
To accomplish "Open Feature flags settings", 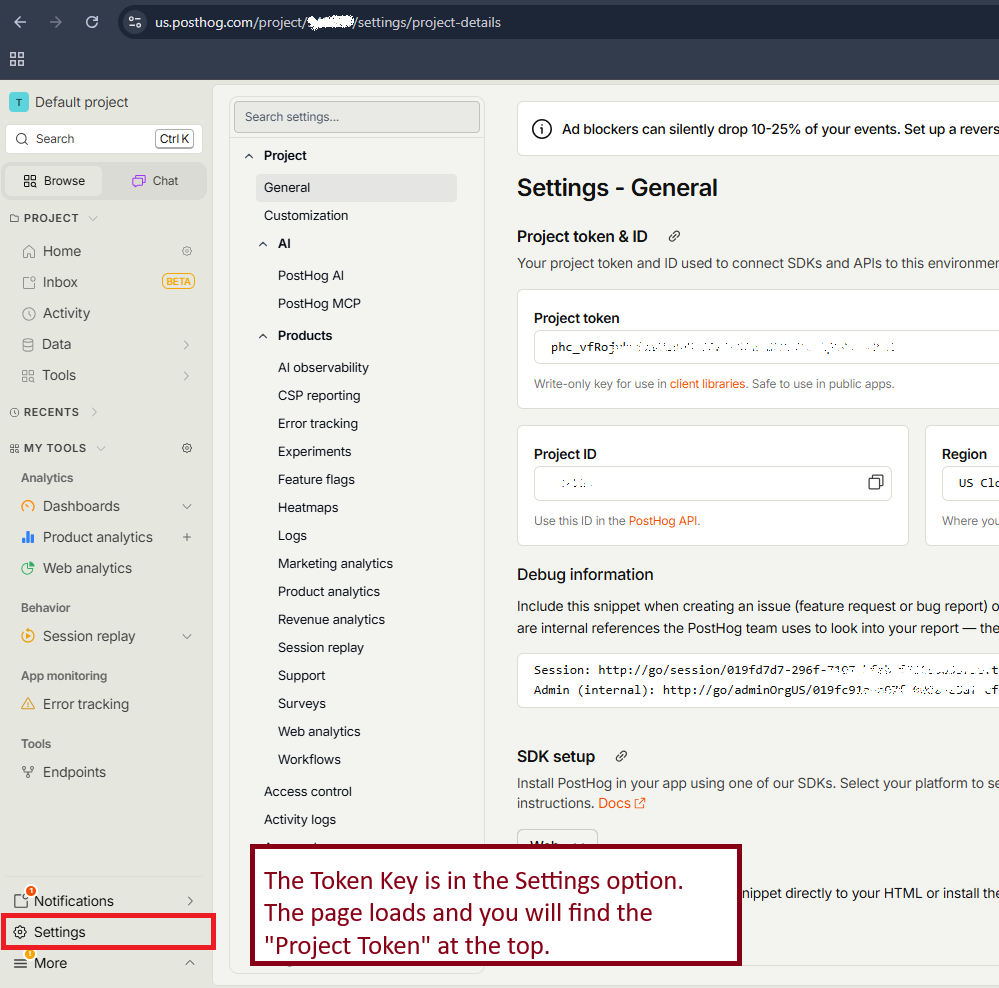I will (x=316, y=480).
